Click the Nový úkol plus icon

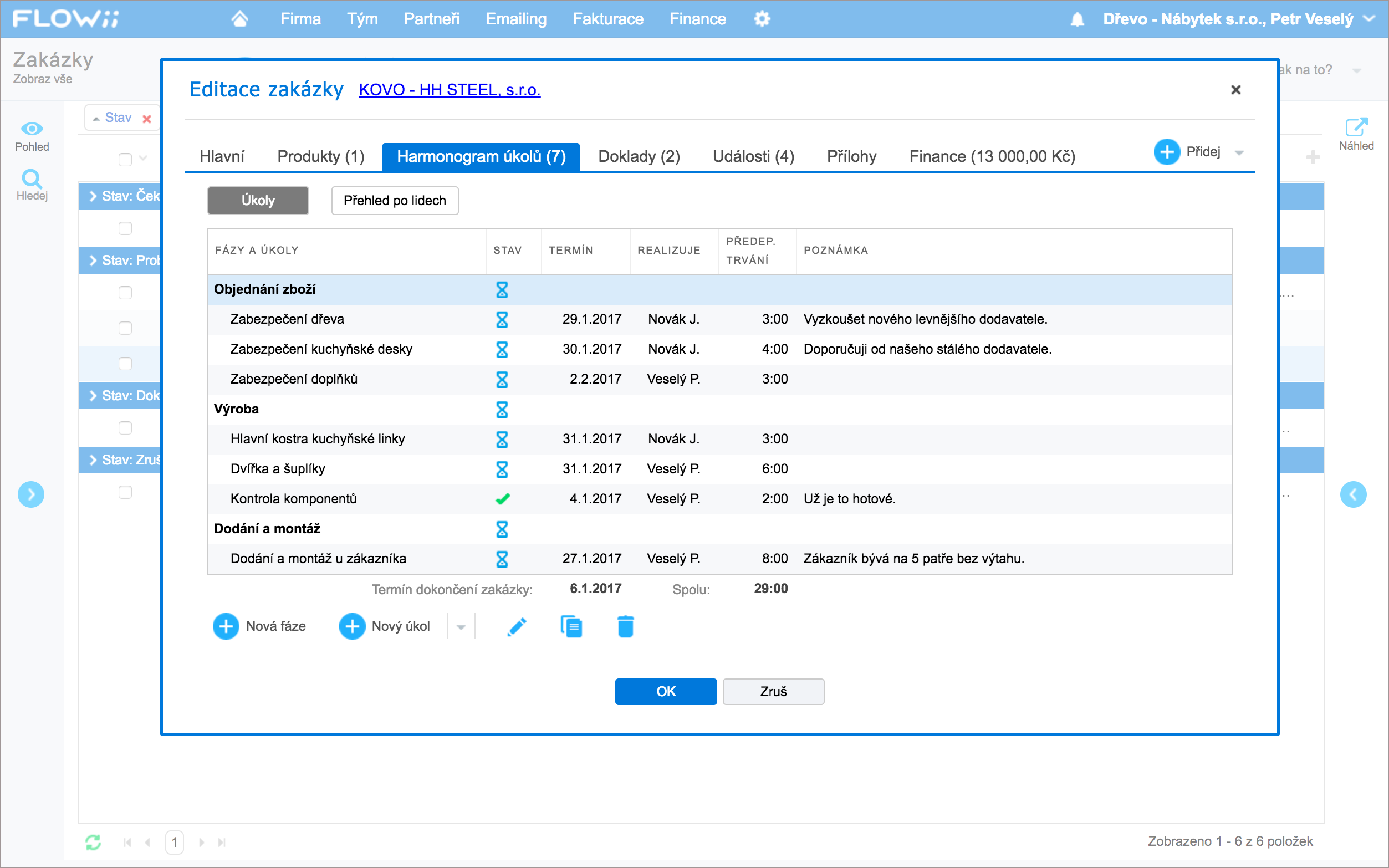pyautogui.click(x=352, y=626)
